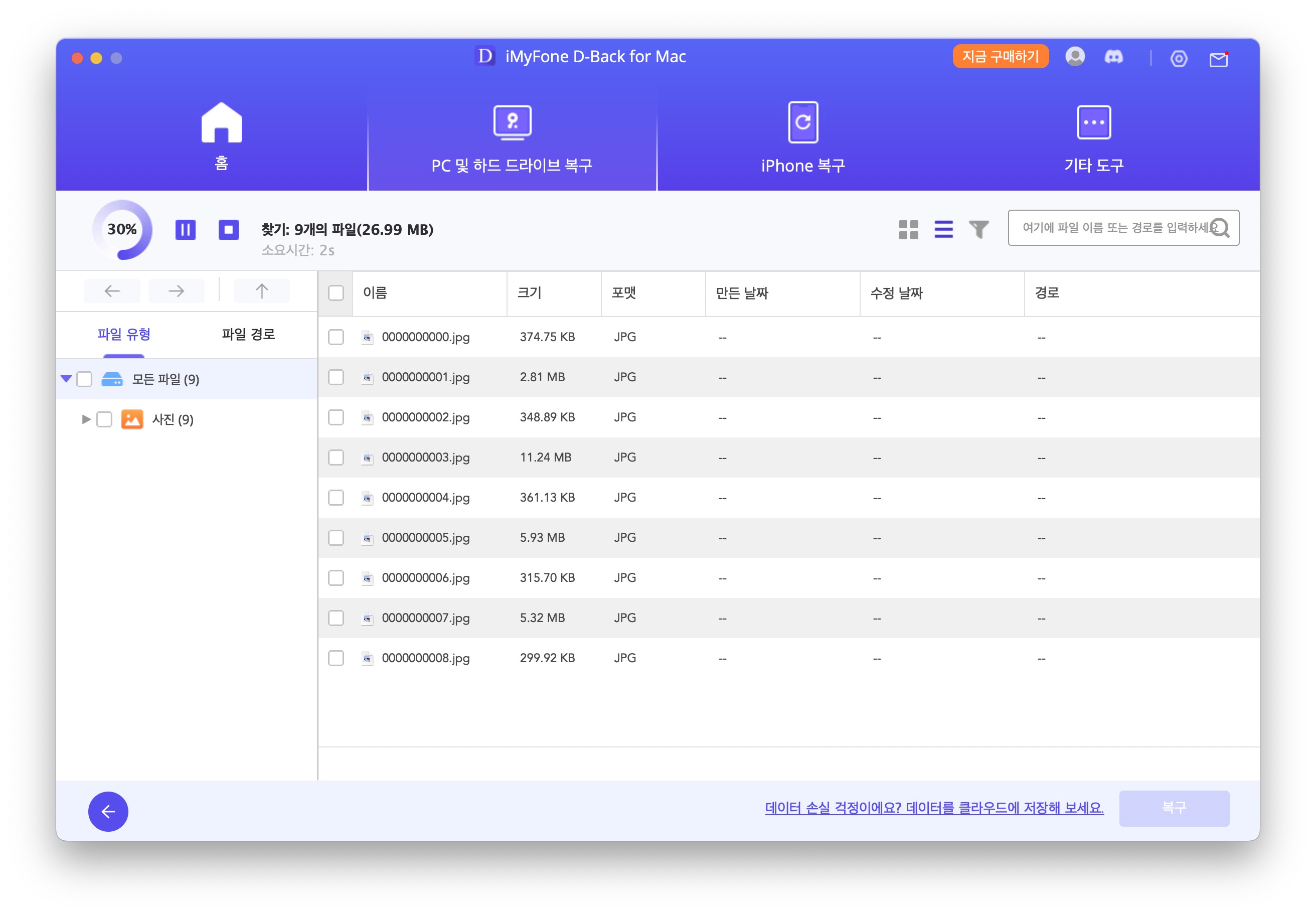Click the 지금 구매하기 button
The image size is (1316, 915).
point(1000,56)
